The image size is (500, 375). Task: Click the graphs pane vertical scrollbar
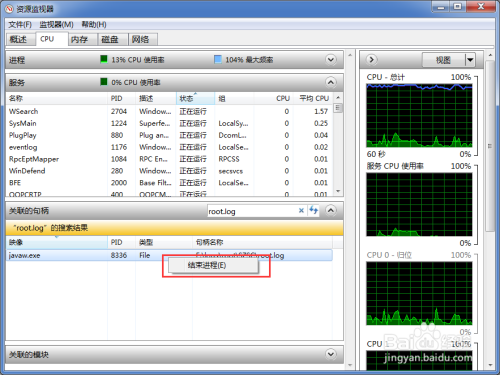490,145
